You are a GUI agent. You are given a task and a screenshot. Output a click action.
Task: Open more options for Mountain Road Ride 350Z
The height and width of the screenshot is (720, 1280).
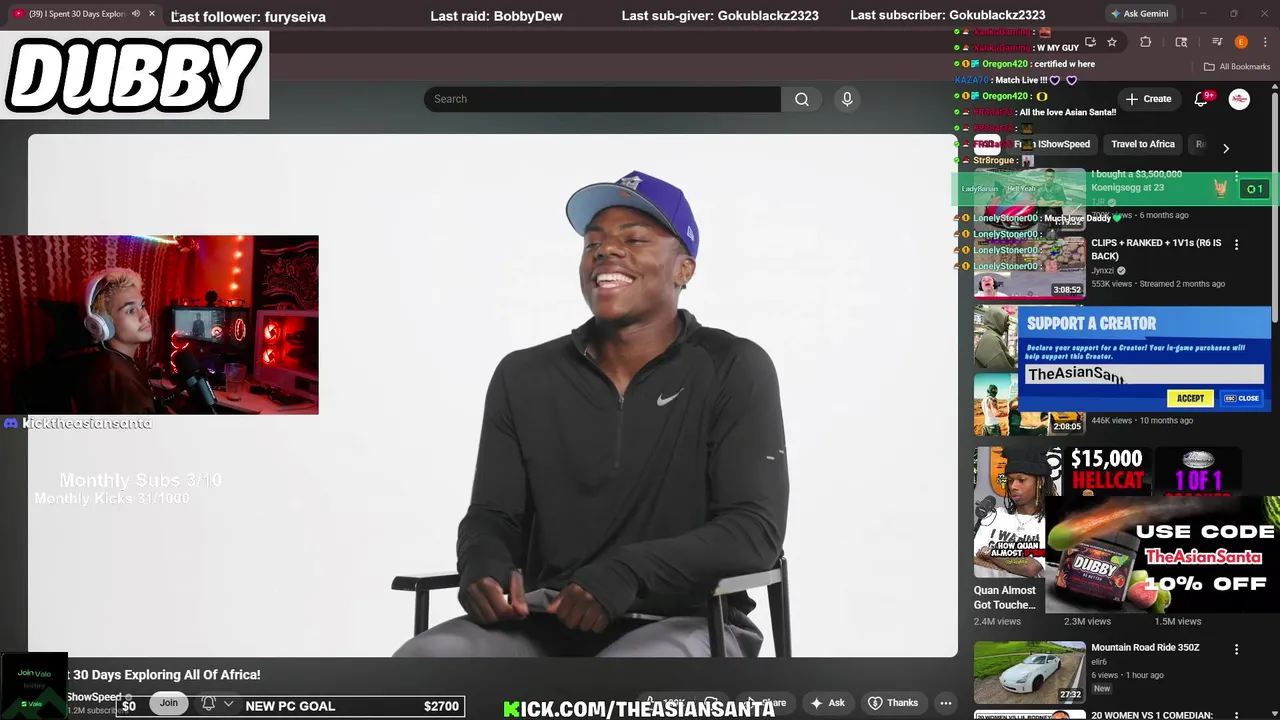pos(1236,649)
